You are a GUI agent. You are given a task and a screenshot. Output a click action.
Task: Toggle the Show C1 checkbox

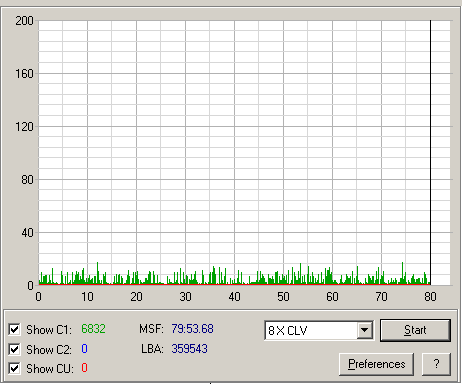point(14,330)
